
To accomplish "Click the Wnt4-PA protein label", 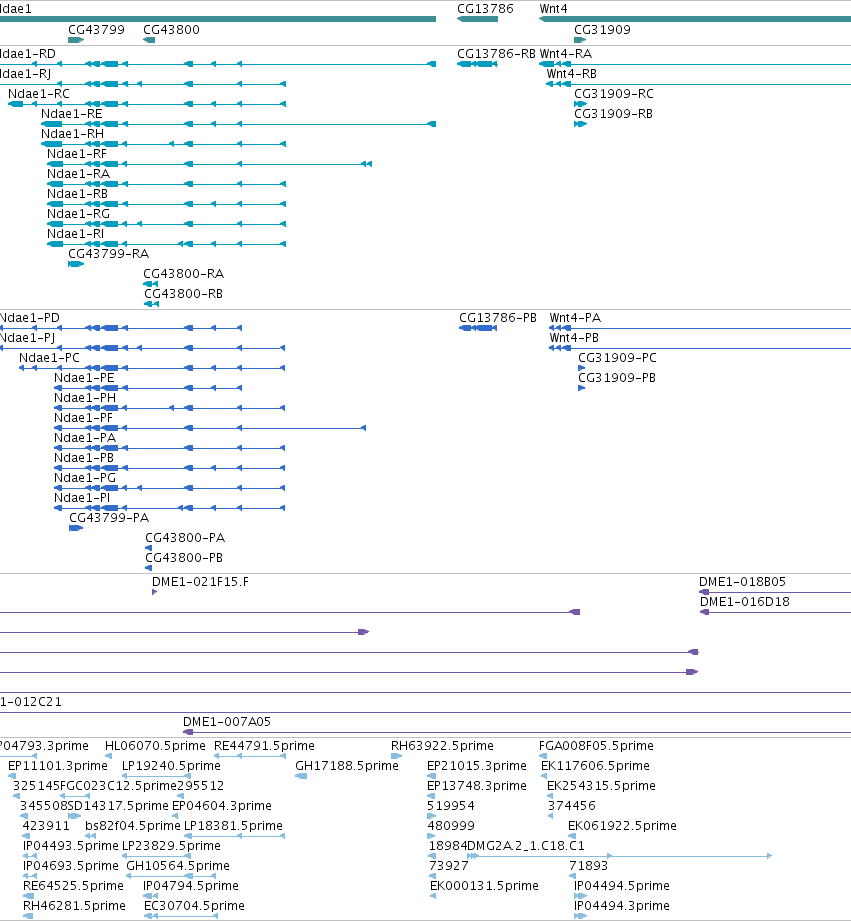I will pos(575,317).
